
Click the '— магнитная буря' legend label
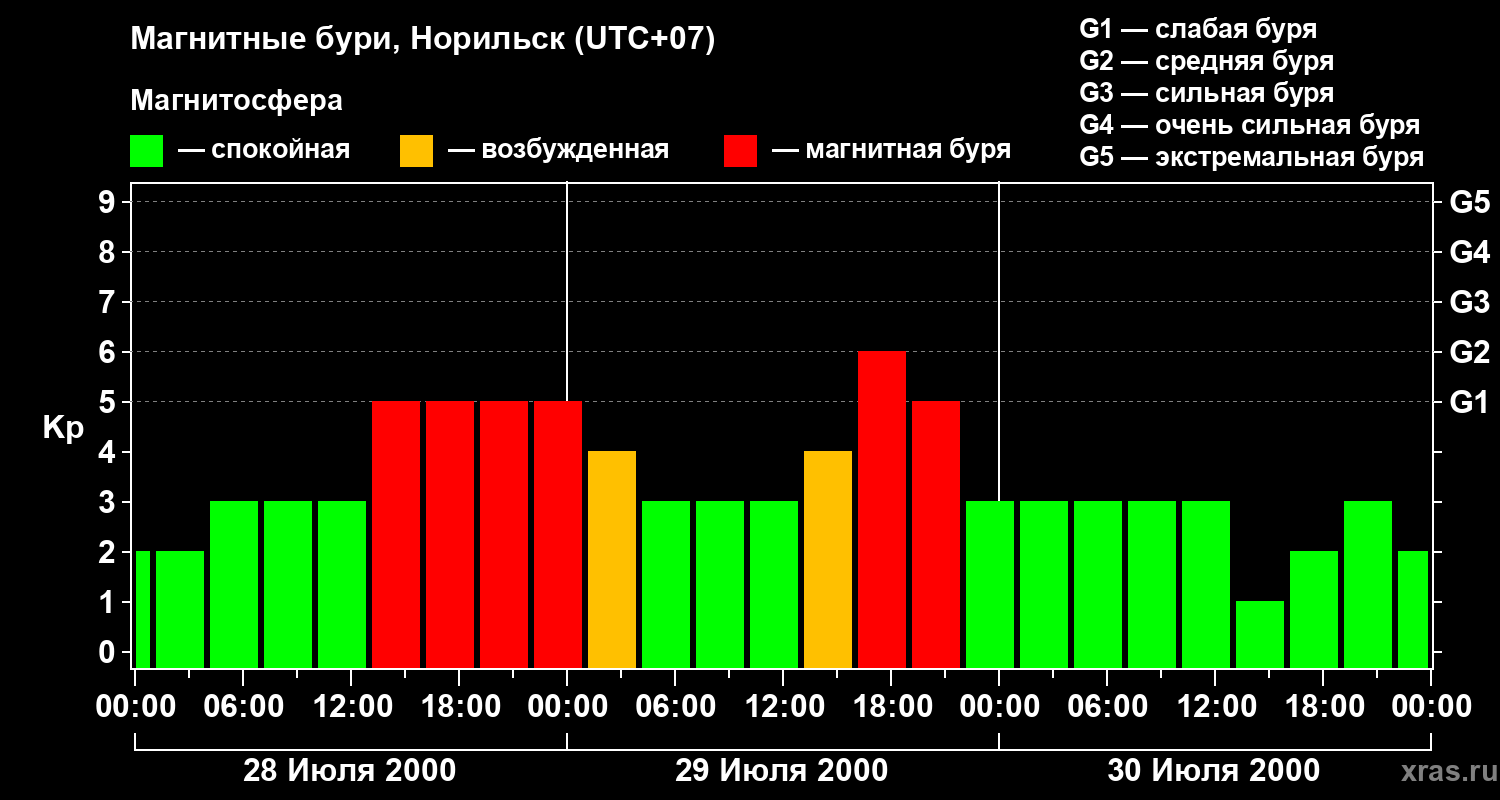[x=891, y=150]
